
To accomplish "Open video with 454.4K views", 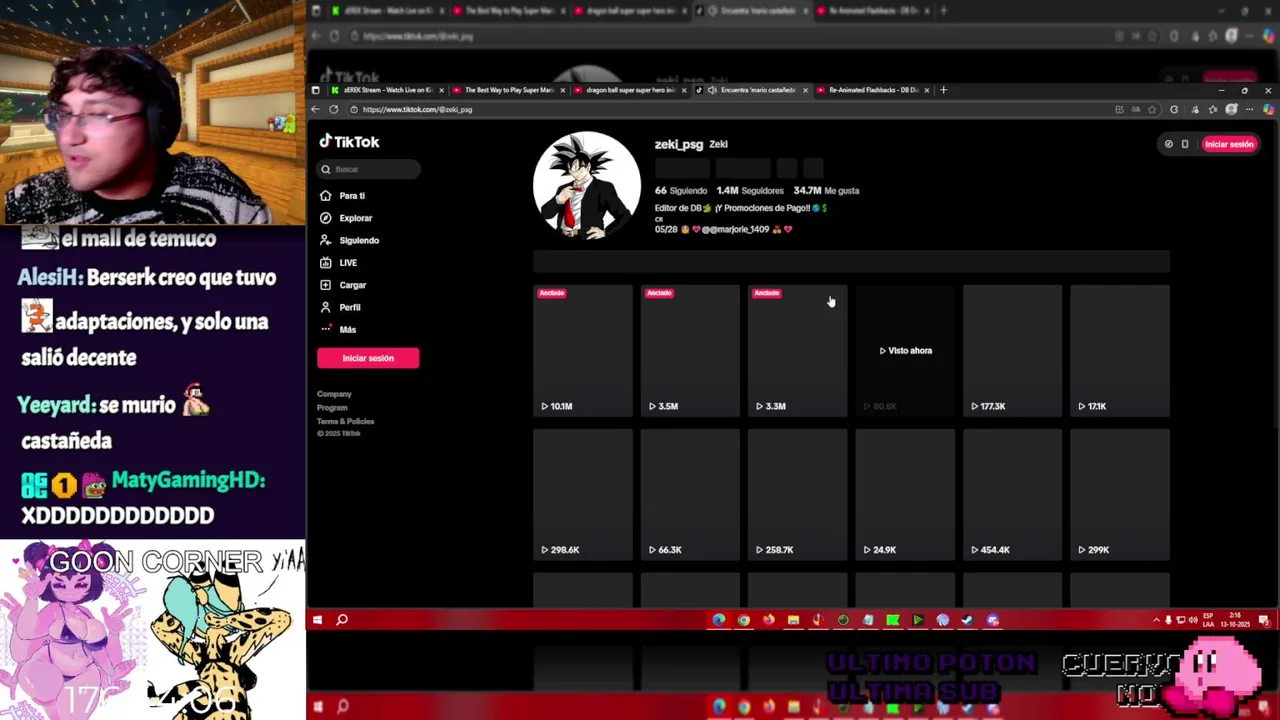I will (1013, 494).
